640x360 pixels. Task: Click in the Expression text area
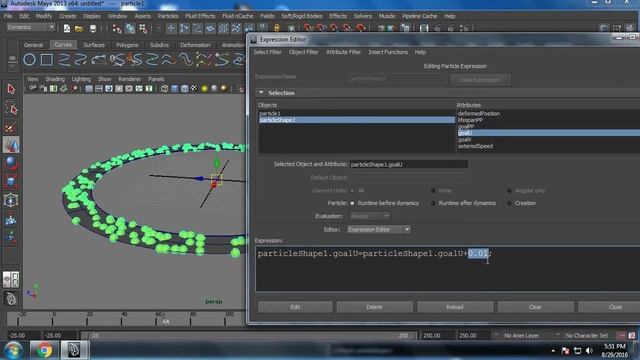(x=448, y=269)
